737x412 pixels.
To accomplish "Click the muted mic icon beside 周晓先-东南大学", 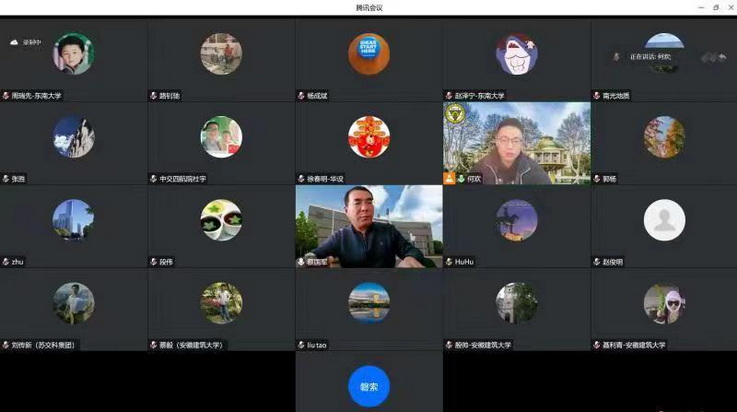I will click(x=6, y=96).
